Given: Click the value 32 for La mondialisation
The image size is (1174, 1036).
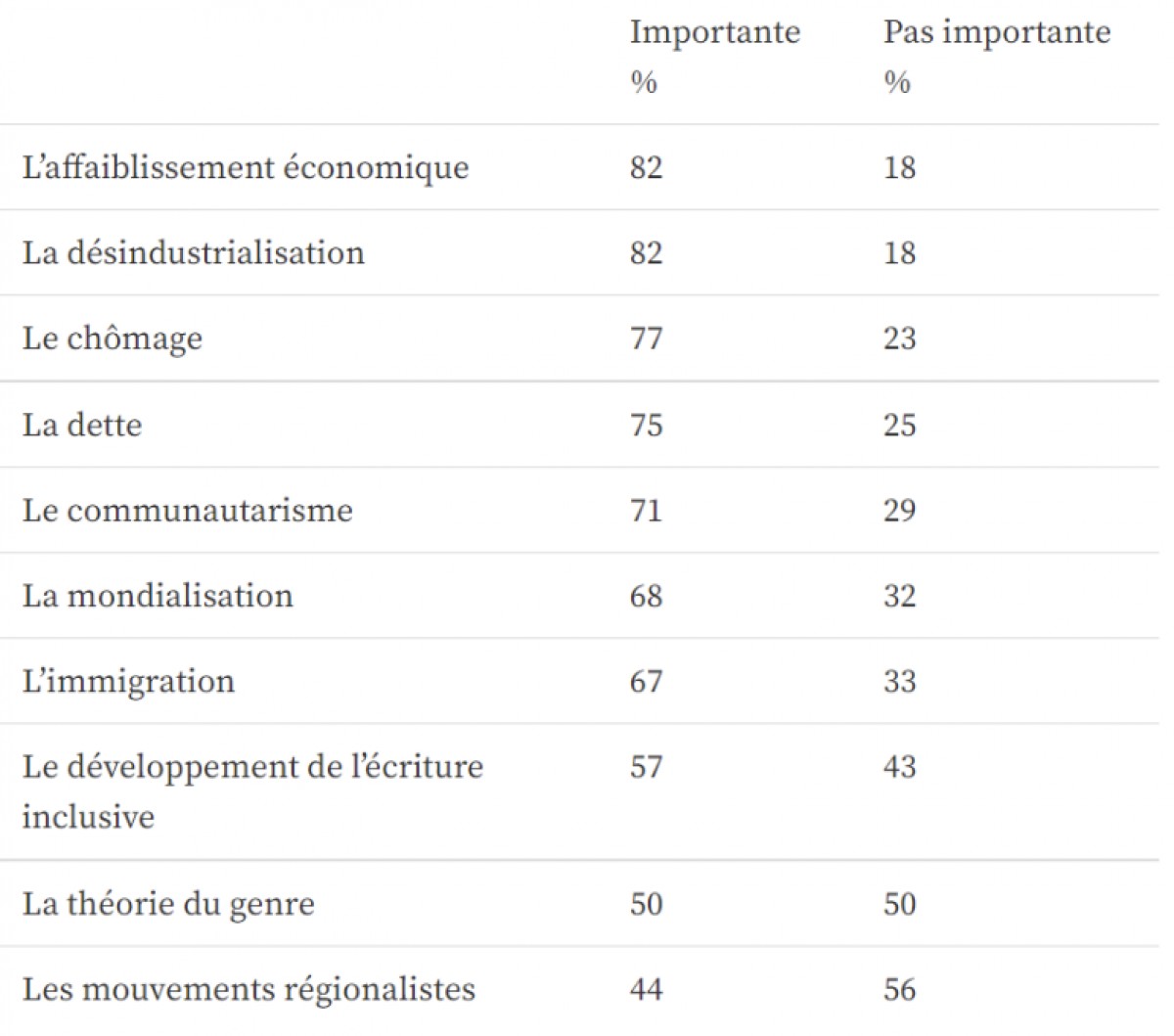Looking at the screenshot, I should (x=900, y=597).
